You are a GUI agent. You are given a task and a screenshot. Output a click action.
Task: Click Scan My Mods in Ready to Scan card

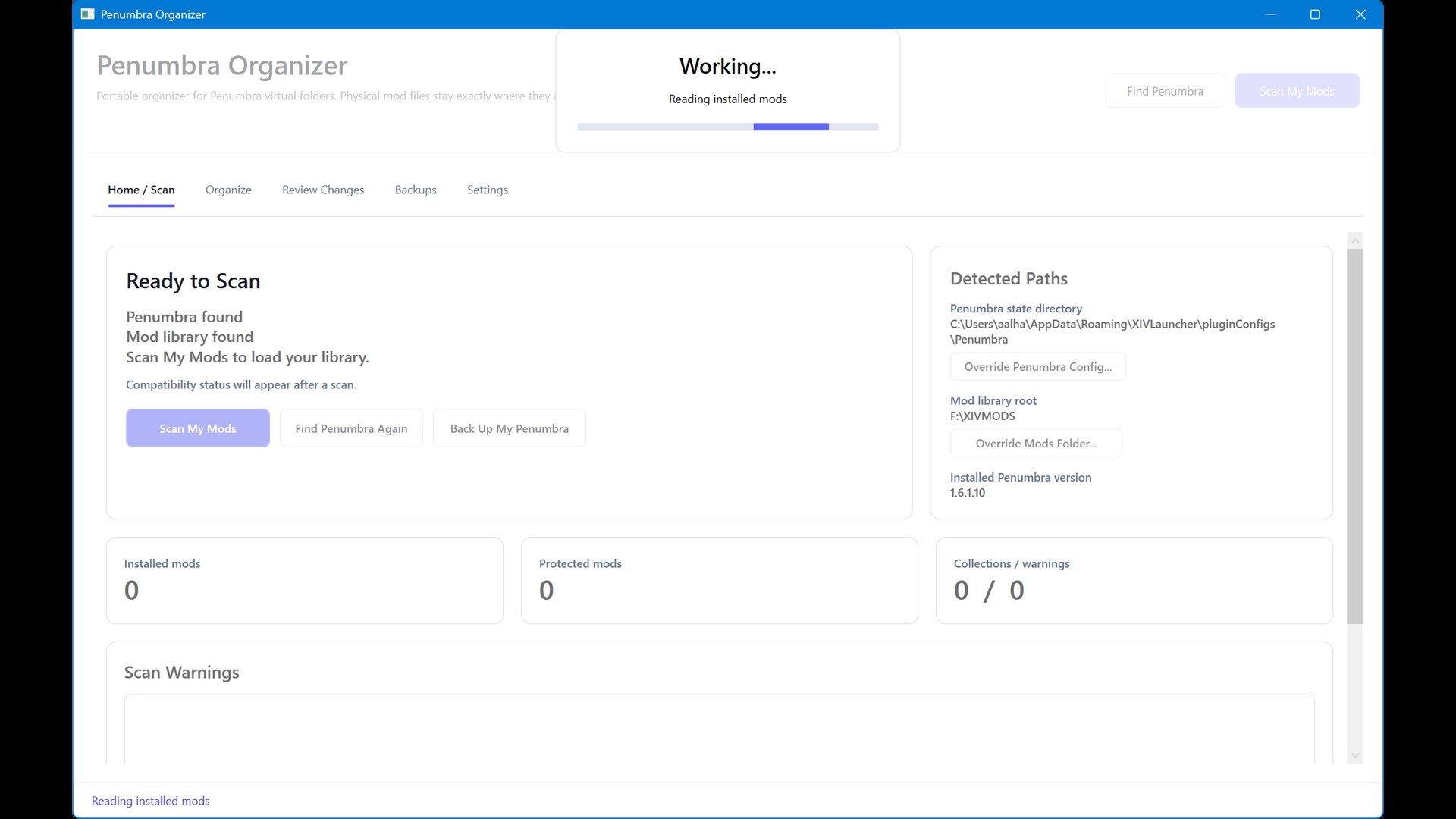pos(198,428)
